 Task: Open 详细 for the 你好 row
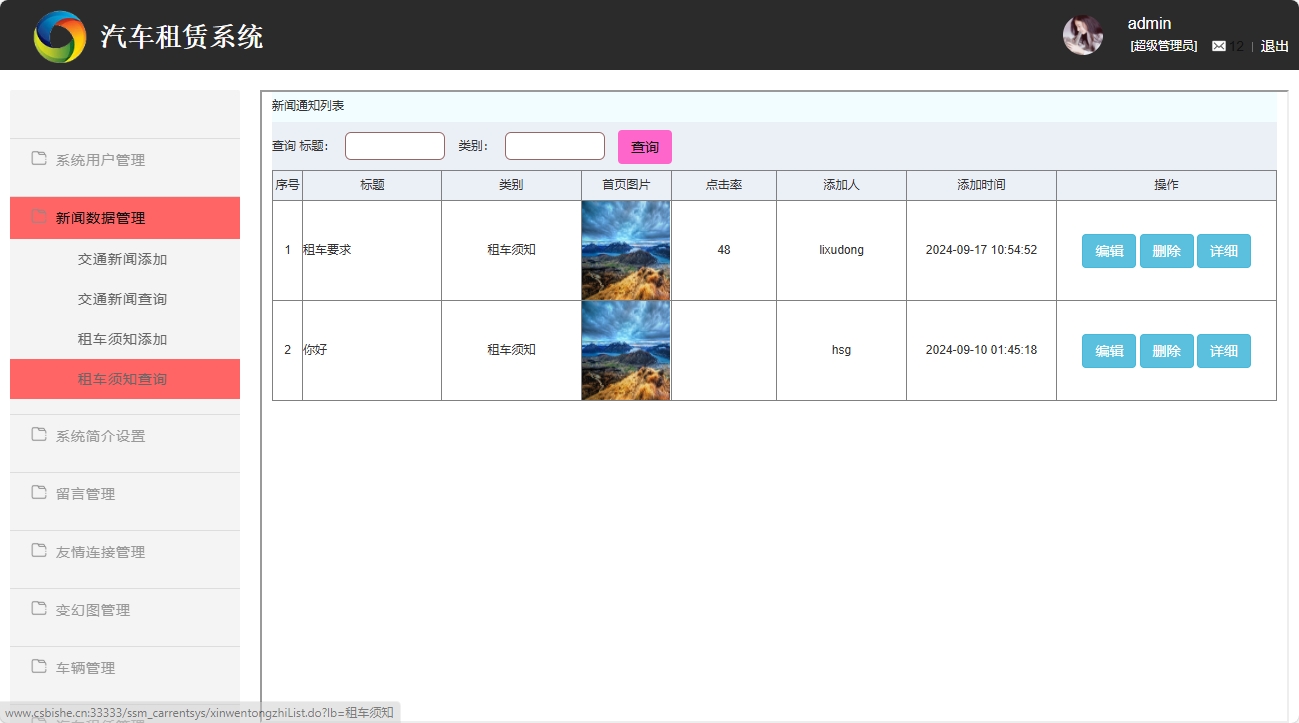[1224, 351]
